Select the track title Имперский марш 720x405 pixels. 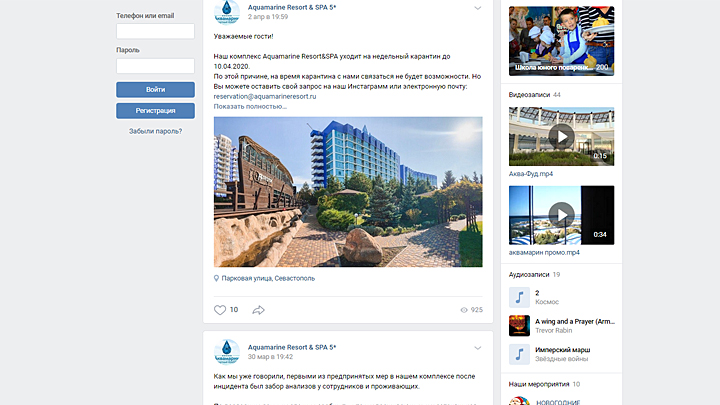[562, 350]
